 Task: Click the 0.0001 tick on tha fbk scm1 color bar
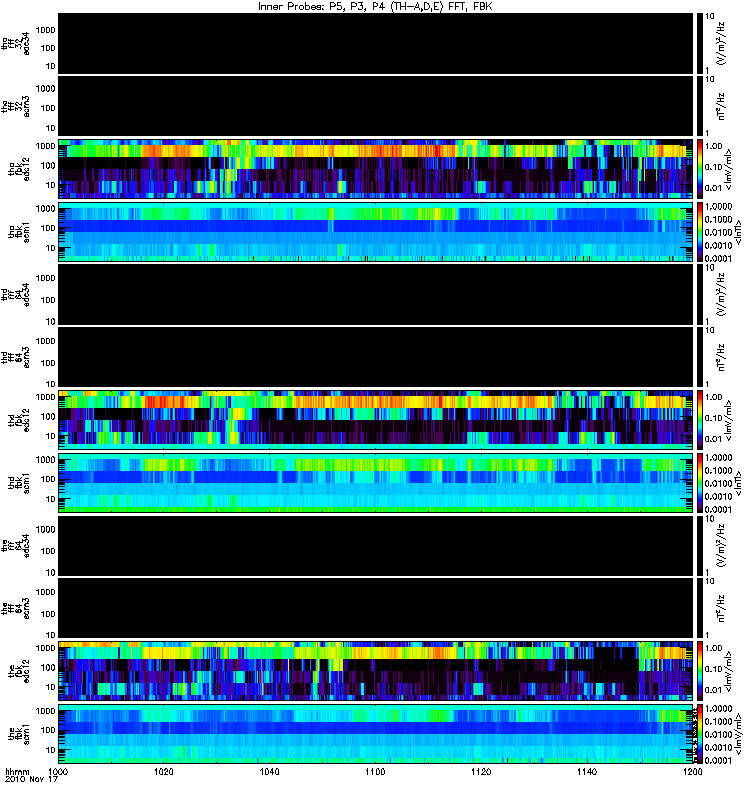(718, 258)
